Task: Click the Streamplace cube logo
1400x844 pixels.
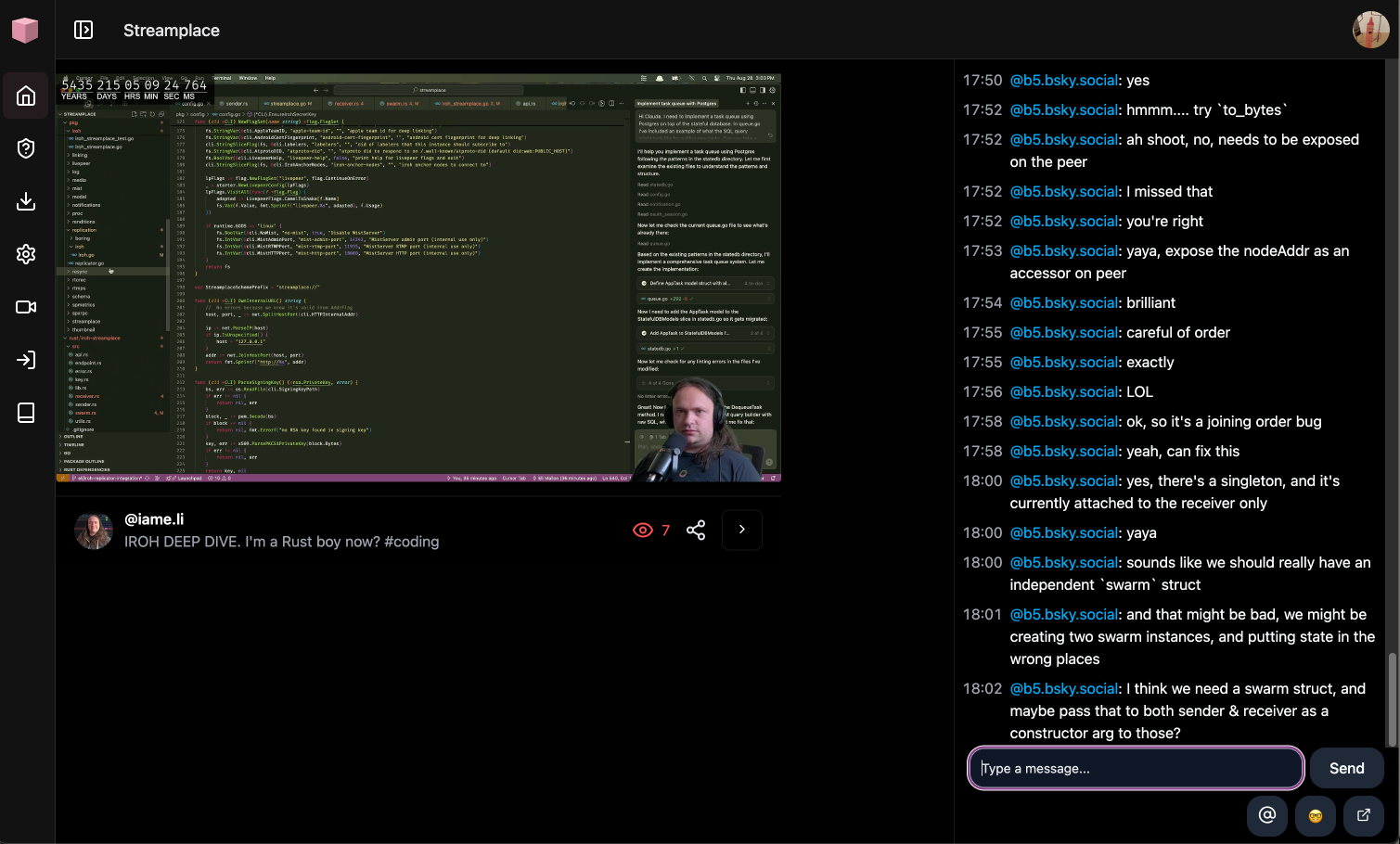Action: point(25,30)
